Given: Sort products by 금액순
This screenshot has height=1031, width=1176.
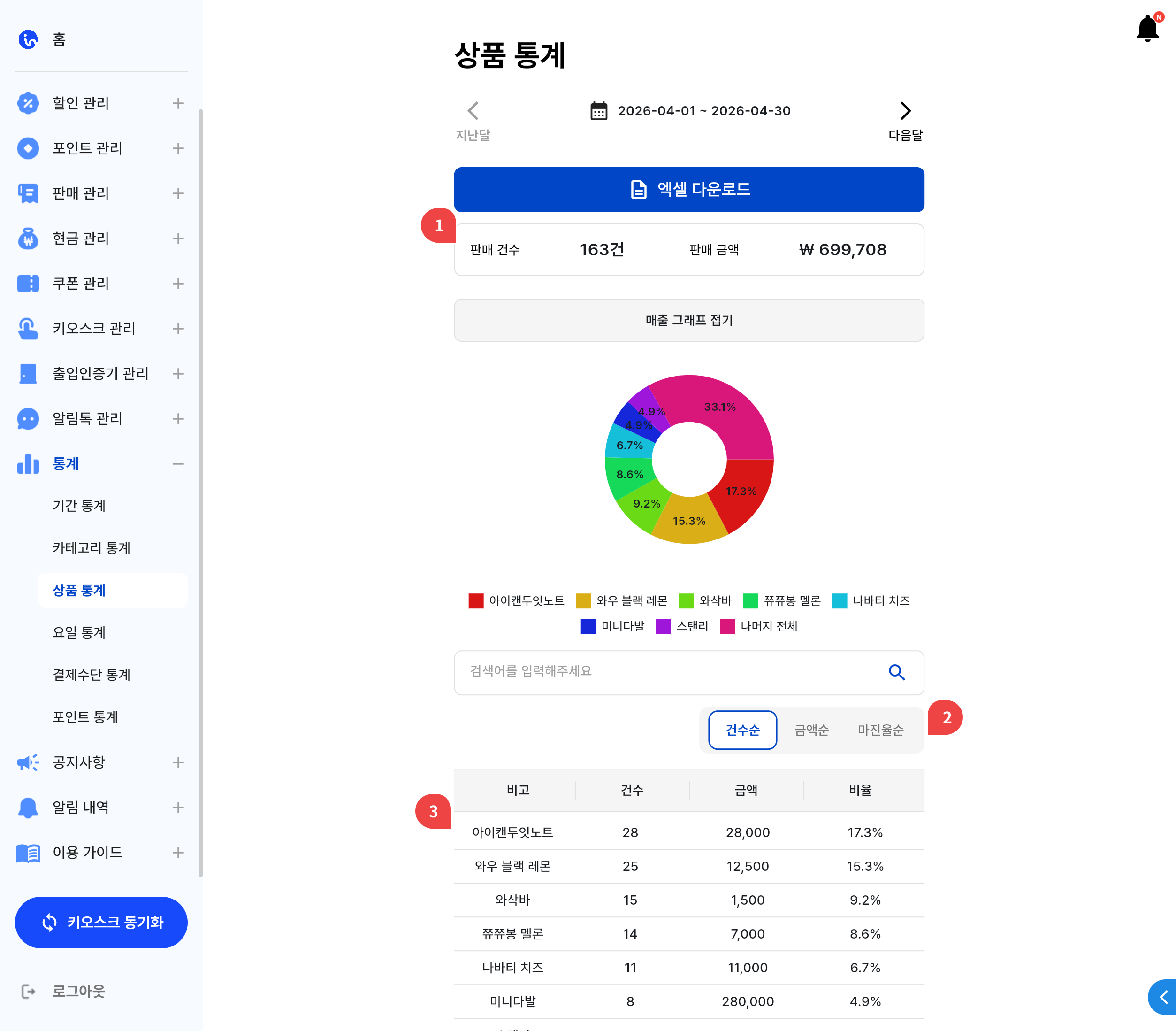Looking at the screenshot, I should pyautogui.click(x=811, y=730).
